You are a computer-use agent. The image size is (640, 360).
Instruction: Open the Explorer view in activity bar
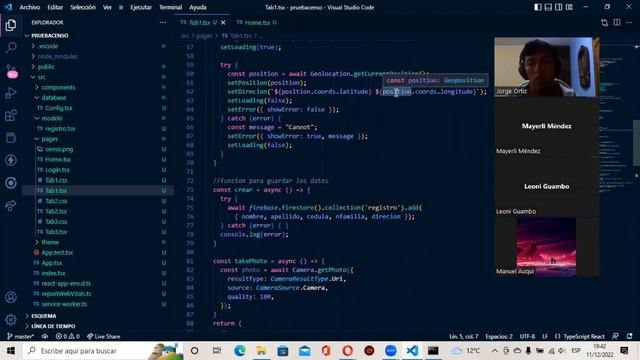click(11, 25)
